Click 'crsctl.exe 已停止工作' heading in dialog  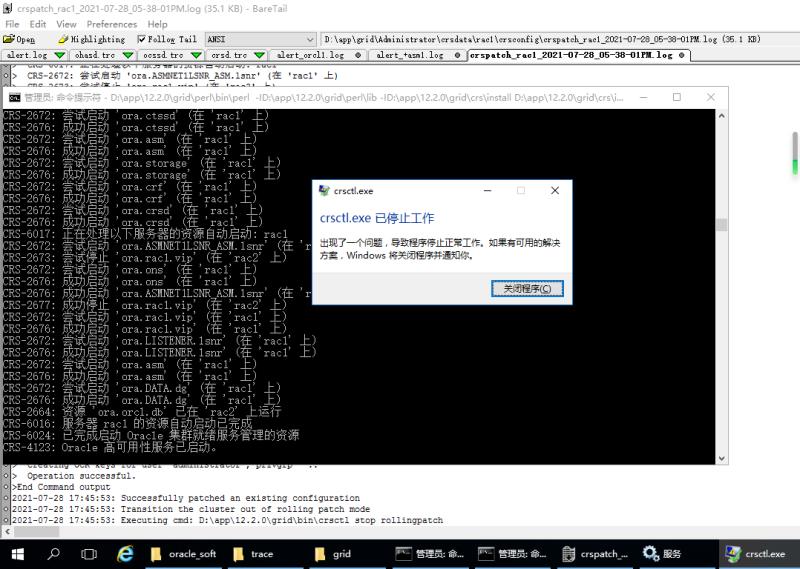coord(377,218)
